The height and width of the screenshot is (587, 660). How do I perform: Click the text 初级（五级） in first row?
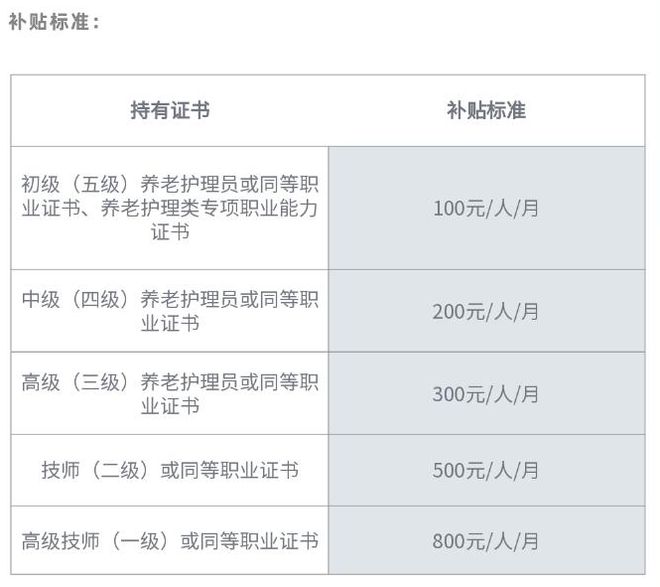[80, 184]
